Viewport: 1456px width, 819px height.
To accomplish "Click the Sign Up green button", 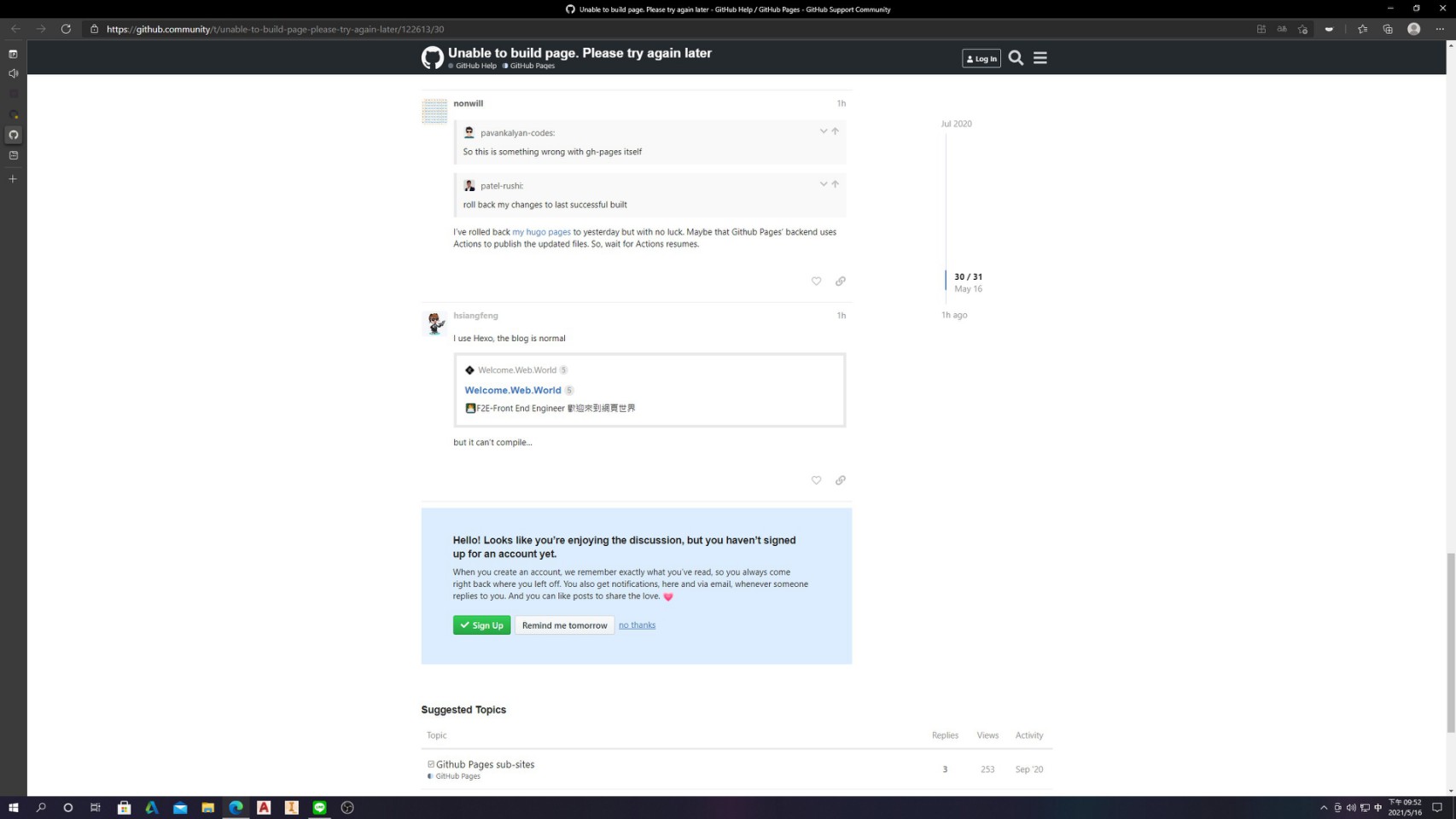I will click(x=481, y=625).
